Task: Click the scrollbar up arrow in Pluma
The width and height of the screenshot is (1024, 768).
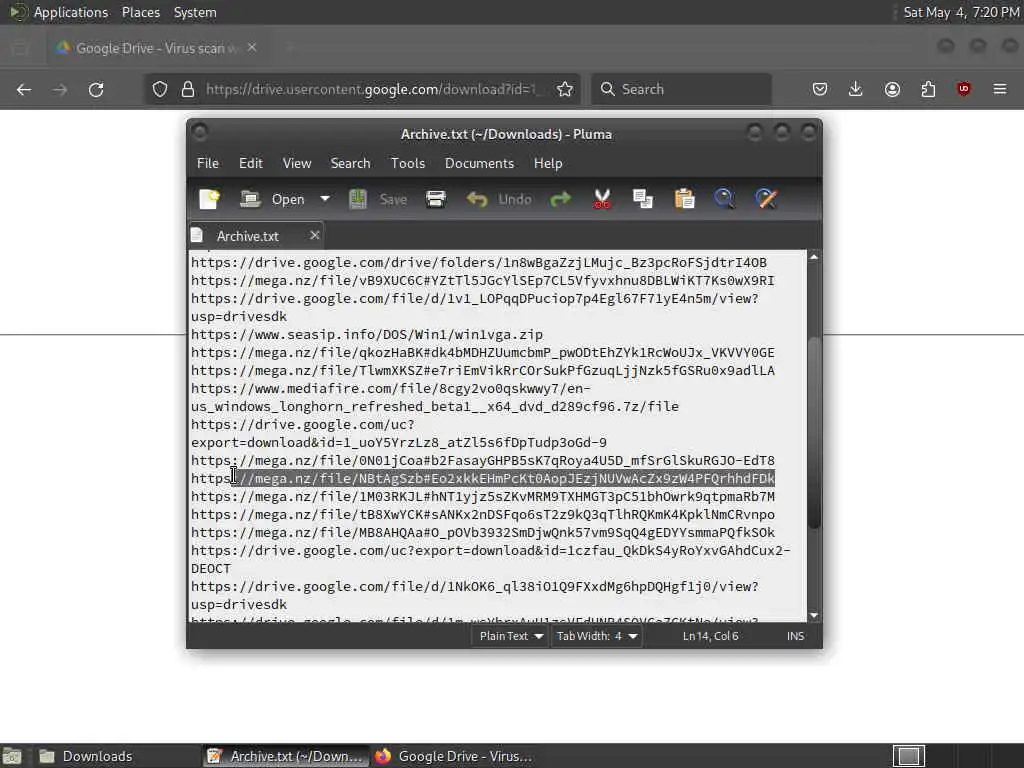Action: [x=814, y=257]
